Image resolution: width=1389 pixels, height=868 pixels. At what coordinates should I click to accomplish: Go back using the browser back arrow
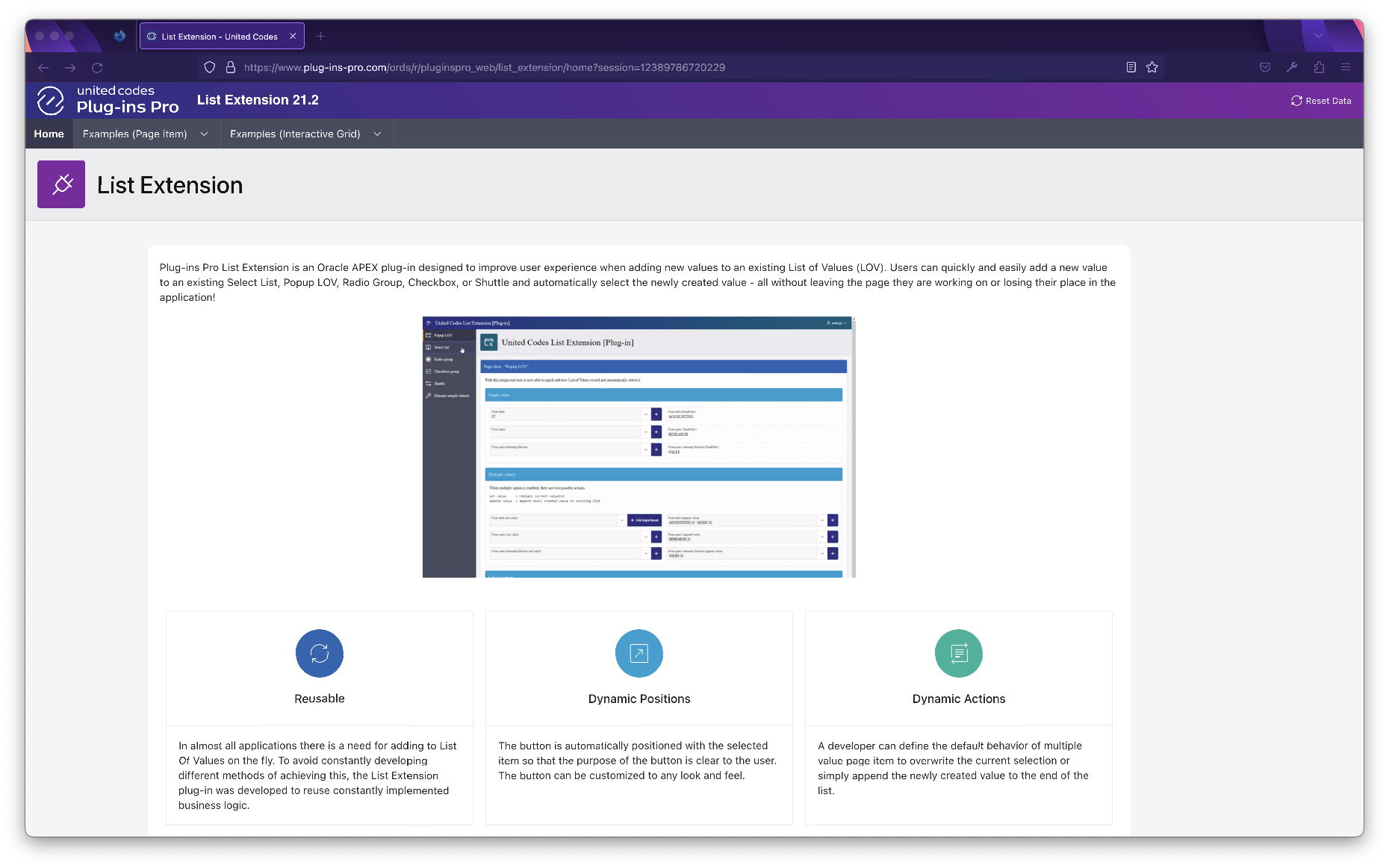(x=43, y=67)
